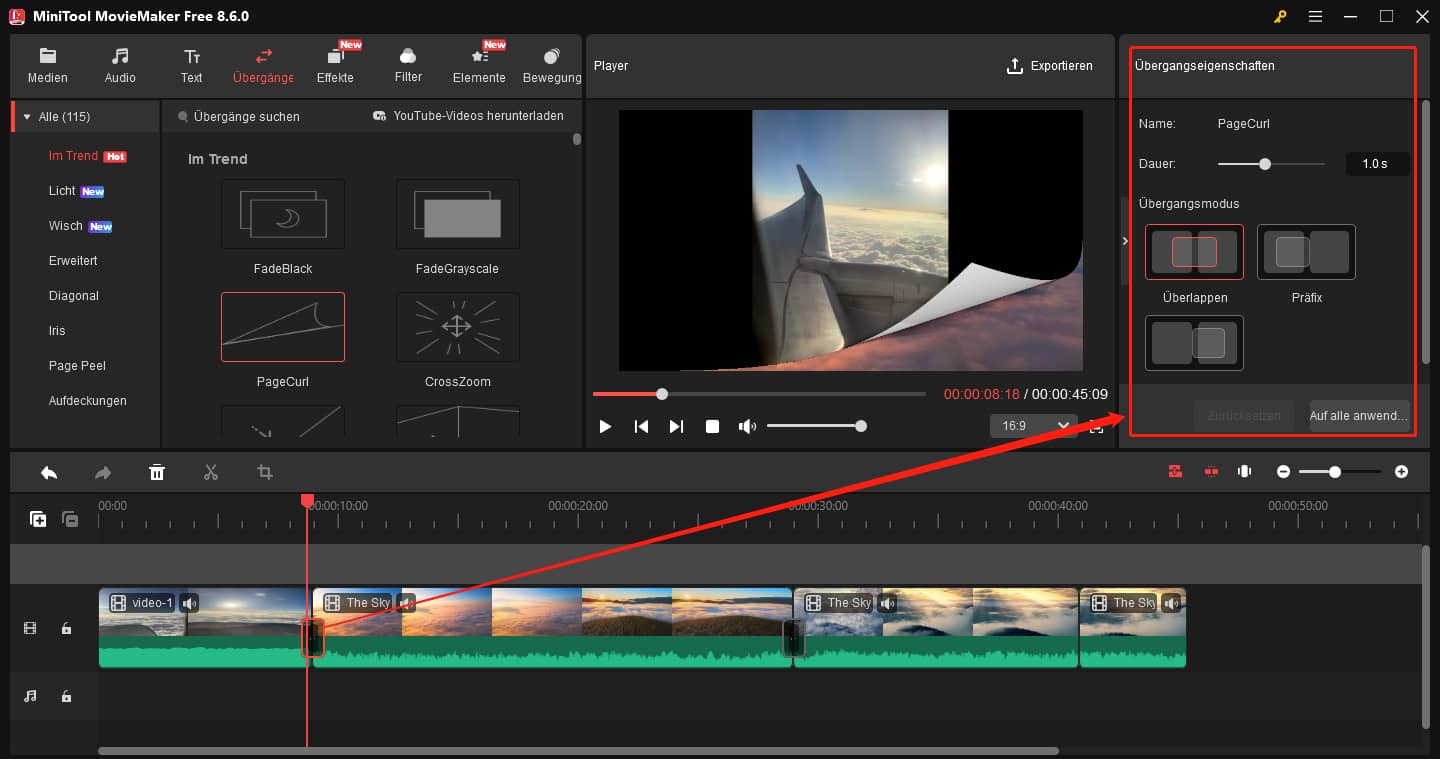Switch to the Übergänge tab

(x=263, y=65)
